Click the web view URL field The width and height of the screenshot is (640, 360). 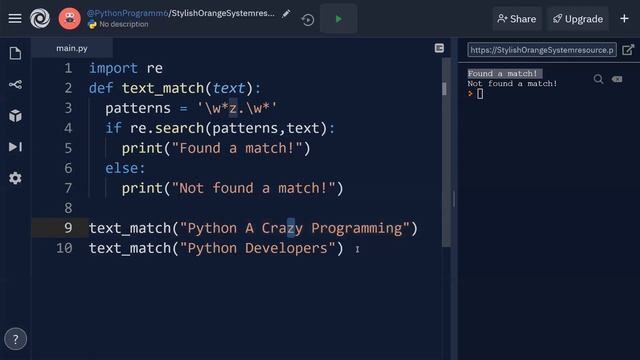[x=542, y=50]
